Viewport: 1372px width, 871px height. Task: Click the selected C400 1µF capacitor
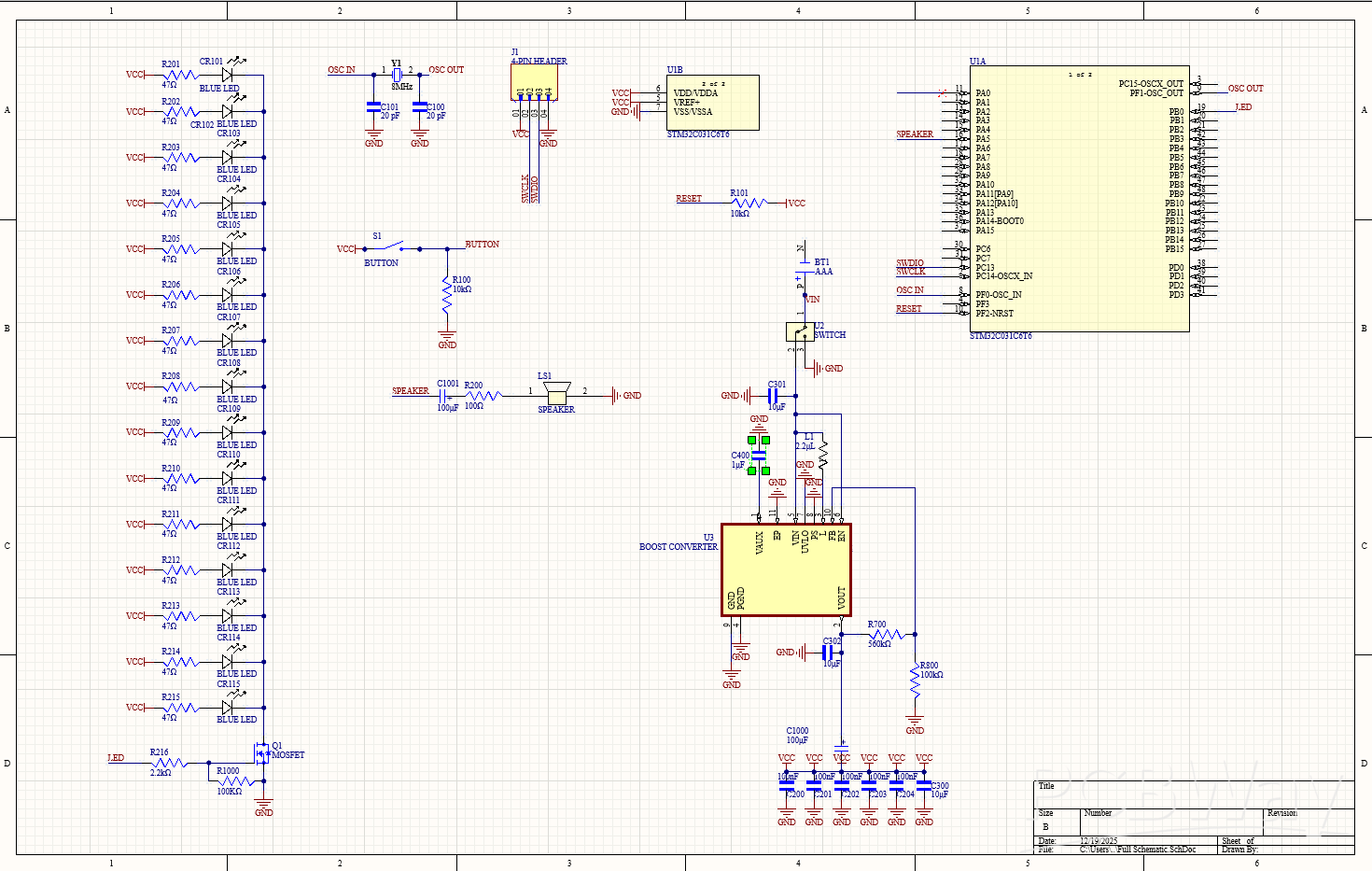(759, 455)
